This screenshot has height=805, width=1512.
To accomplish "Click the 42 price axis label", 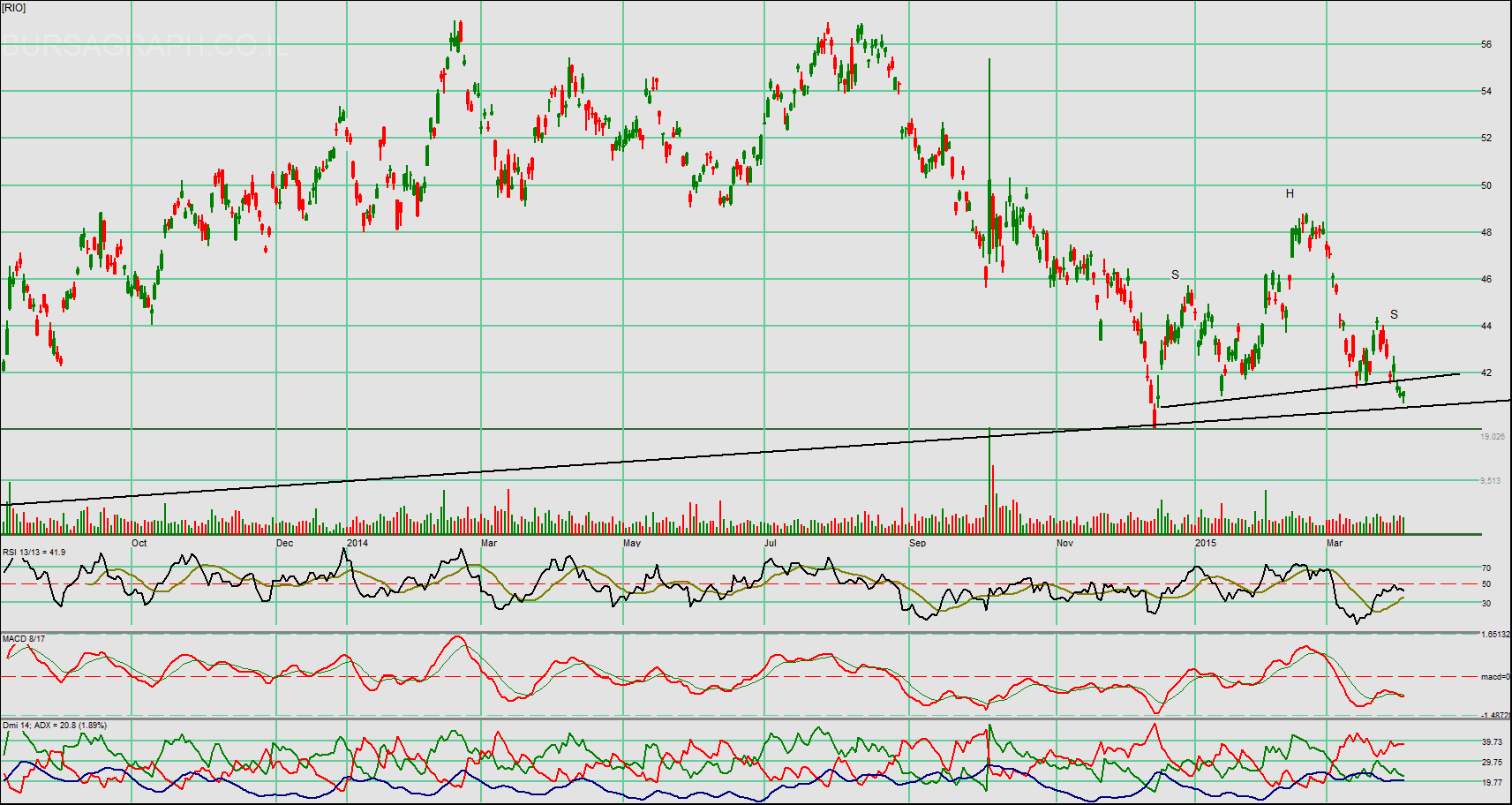I will tap(1486, 372).
